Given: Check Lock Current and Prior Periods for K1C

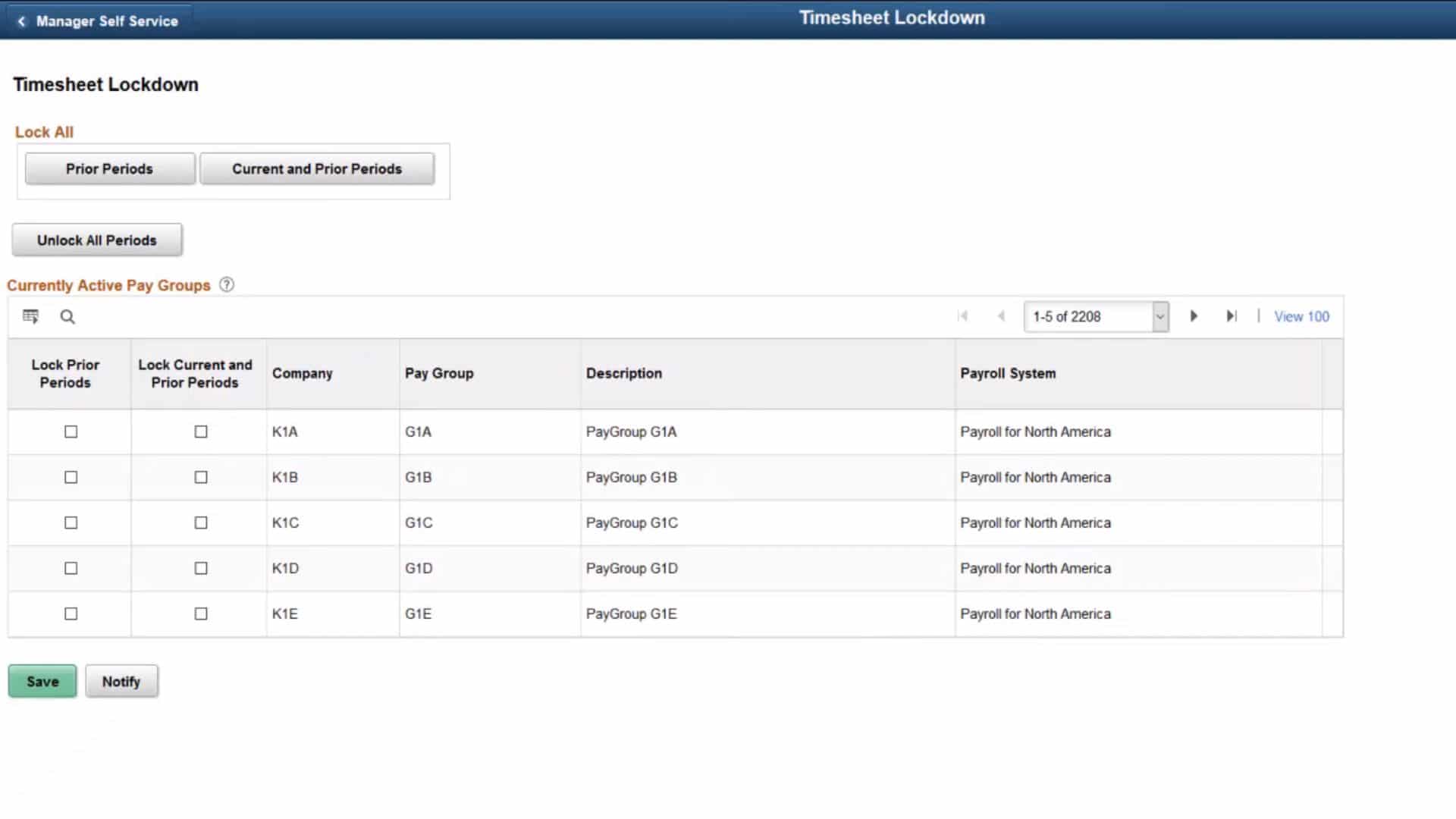Looking at the screenshot, I should [201, 522].
